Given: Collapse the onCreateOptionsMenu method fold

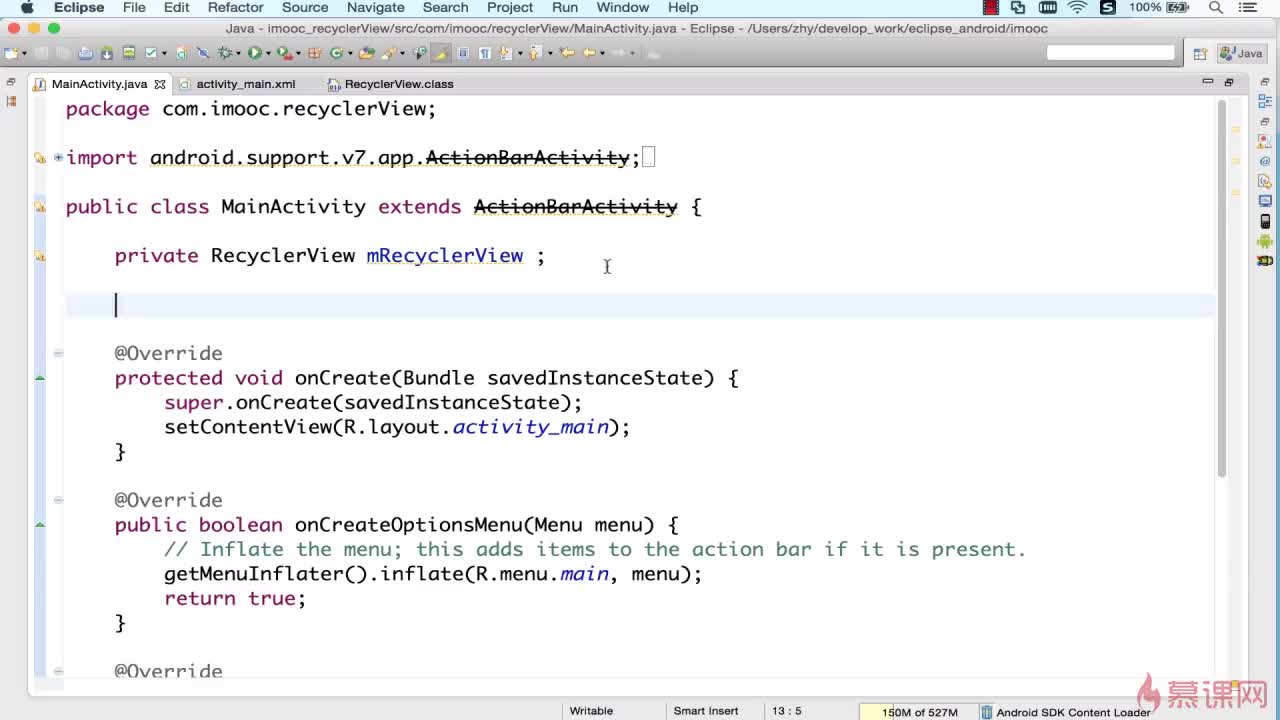Looking at the screenshot, I should click(58, 500).
